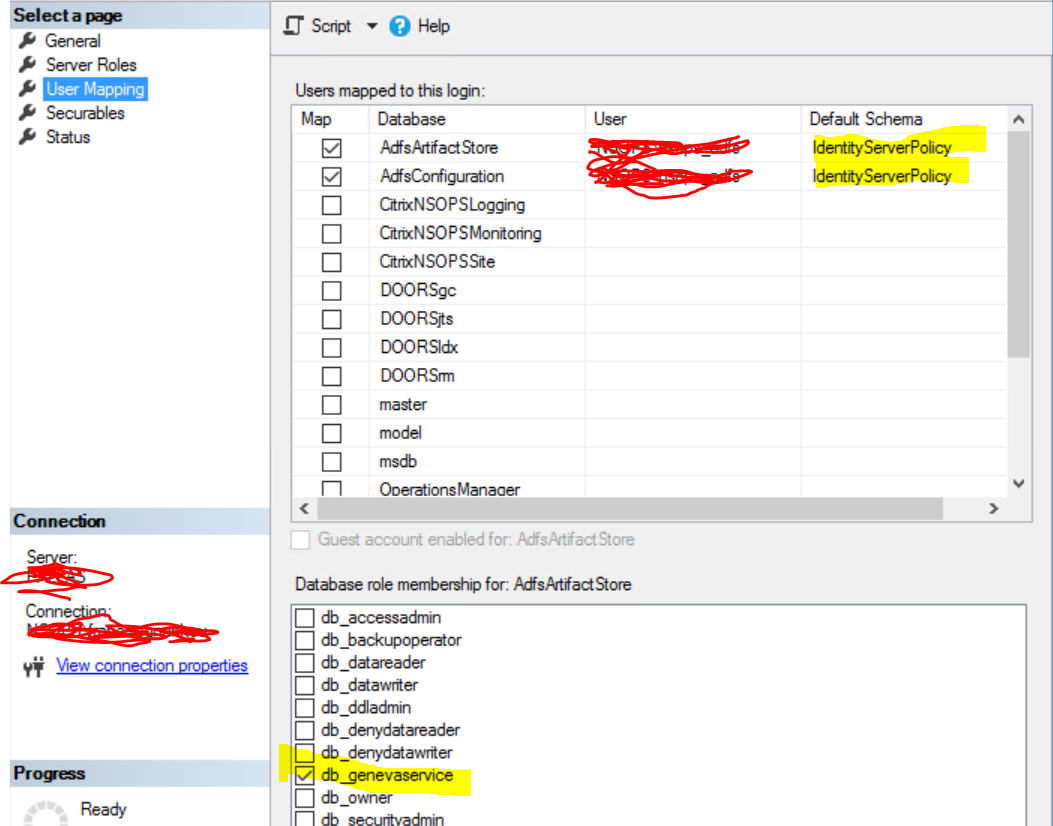The width and height of the screenshot is (1053, 826).
Task: Click the database list scroll up arrow
Action: [x=1019, y=120]
